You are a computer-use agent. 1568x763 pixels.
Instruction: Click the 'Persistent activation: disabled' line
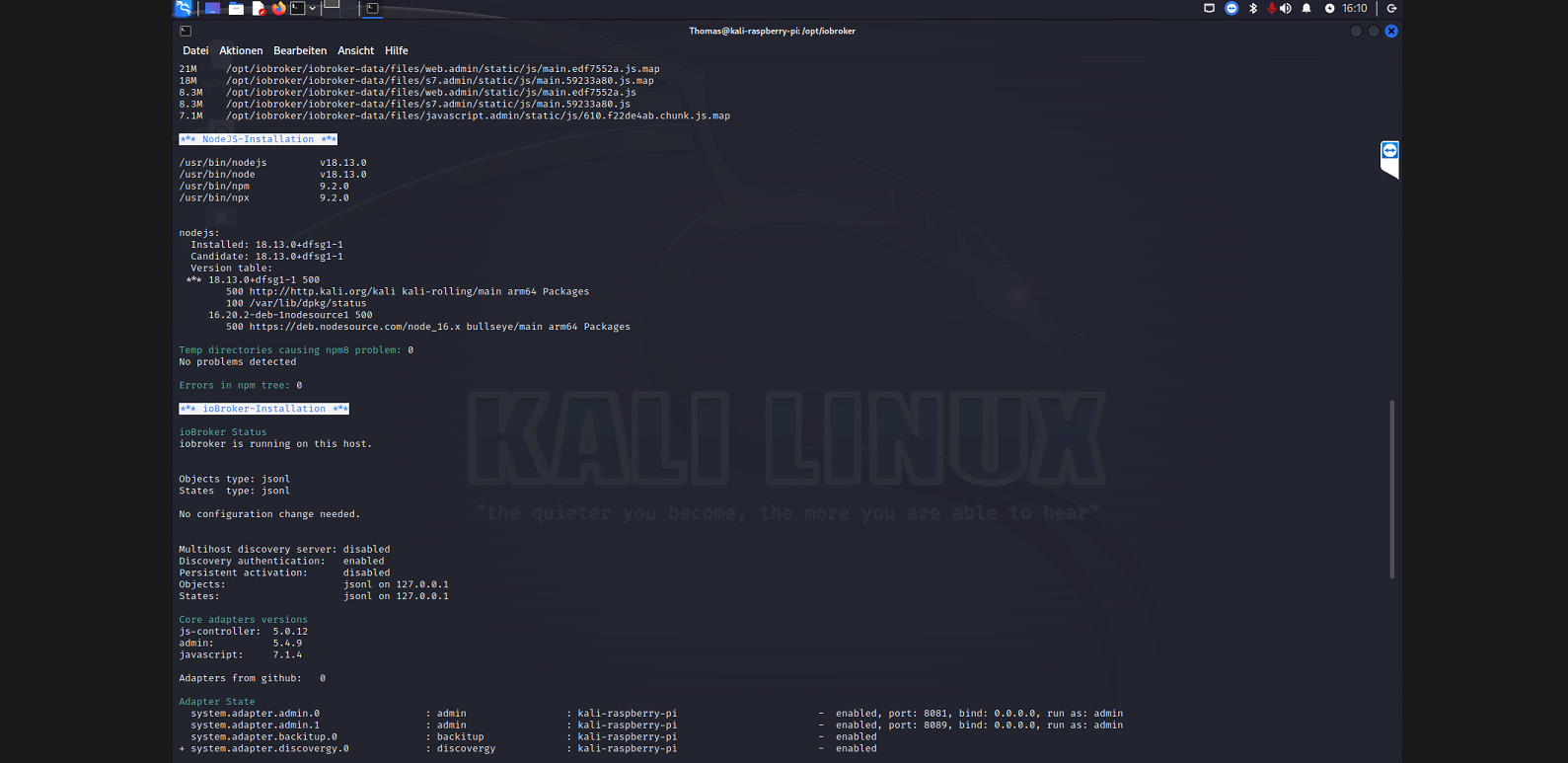coord(284,573)
